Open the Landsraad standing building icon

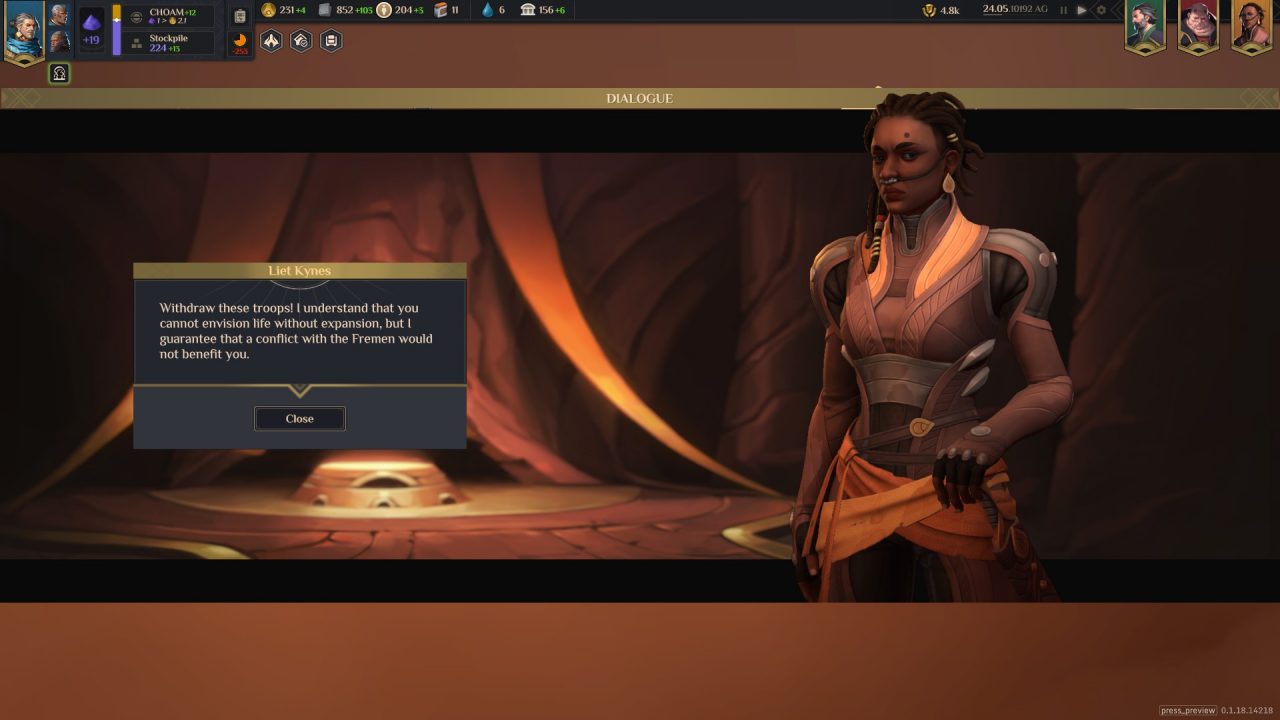click(527, 10)
